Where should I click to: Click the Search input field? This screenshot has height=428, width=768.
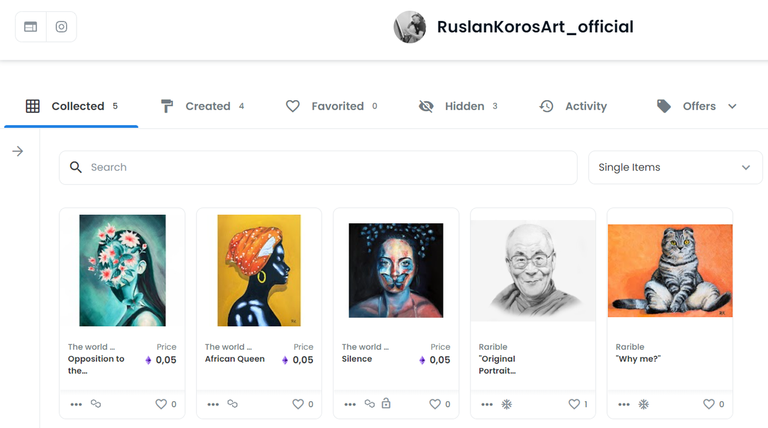318,167
